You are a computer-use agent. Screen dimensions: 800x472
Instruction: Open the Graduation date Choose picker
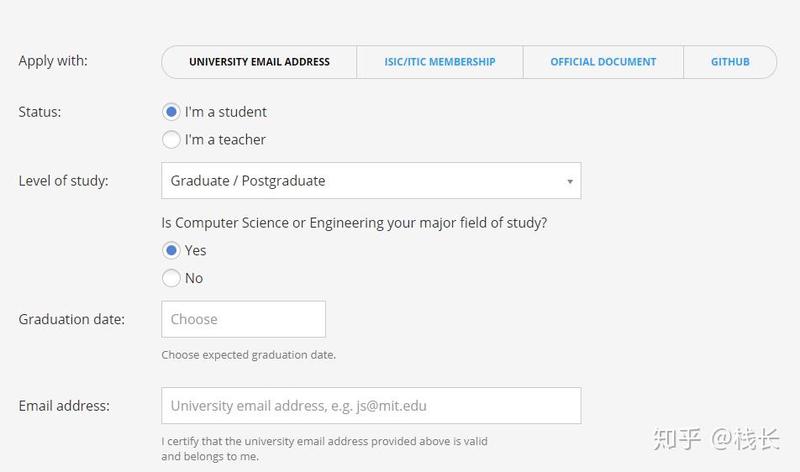[x=243, y=319]
